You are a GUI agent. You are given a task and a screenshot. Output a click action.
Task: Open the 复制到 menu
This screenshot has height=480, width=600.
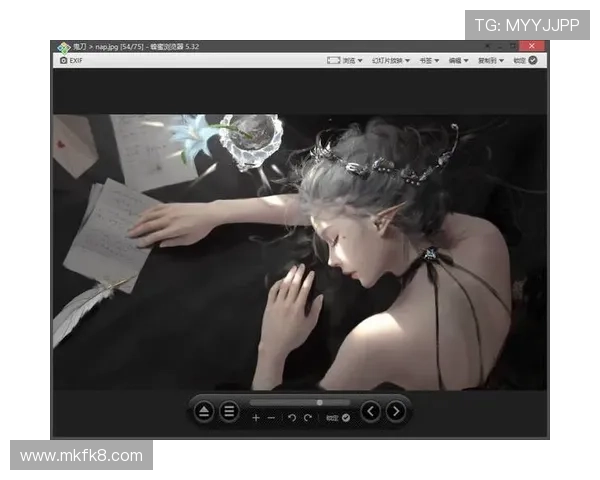(489, 61)
